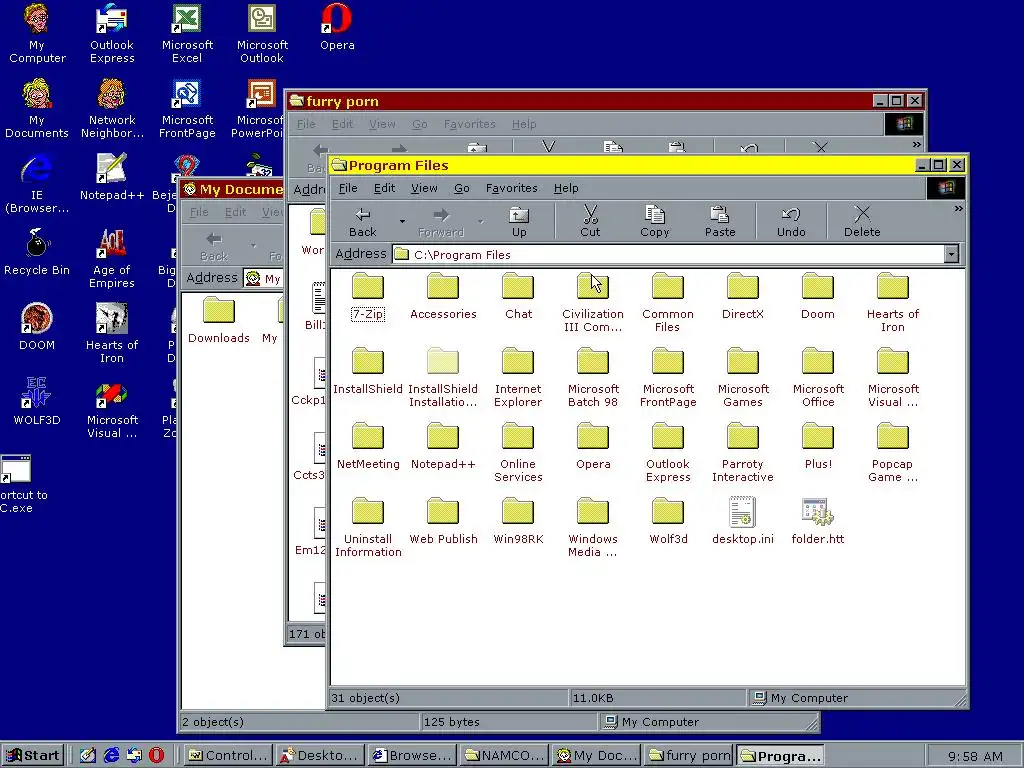Open the Online Services folder

518,453
